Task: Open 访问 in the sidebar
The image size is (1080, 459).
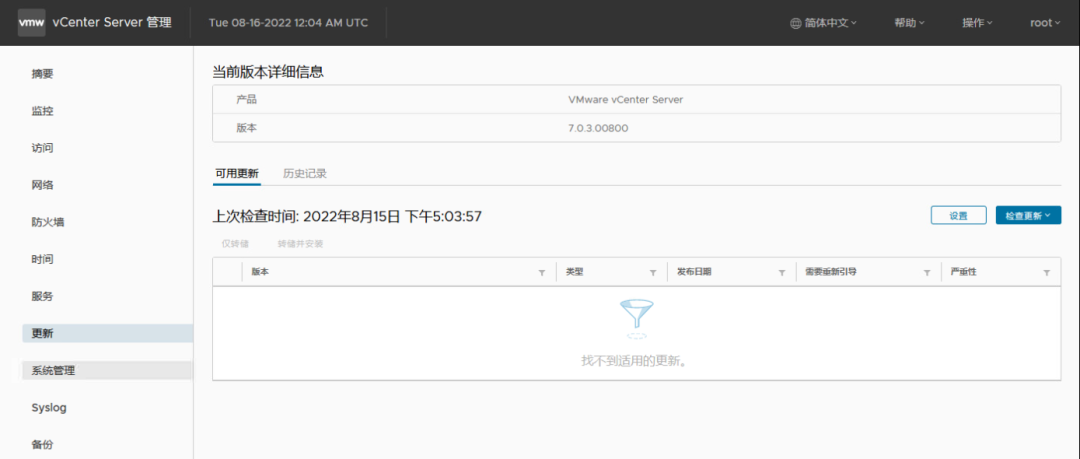Action: (42, 148)
